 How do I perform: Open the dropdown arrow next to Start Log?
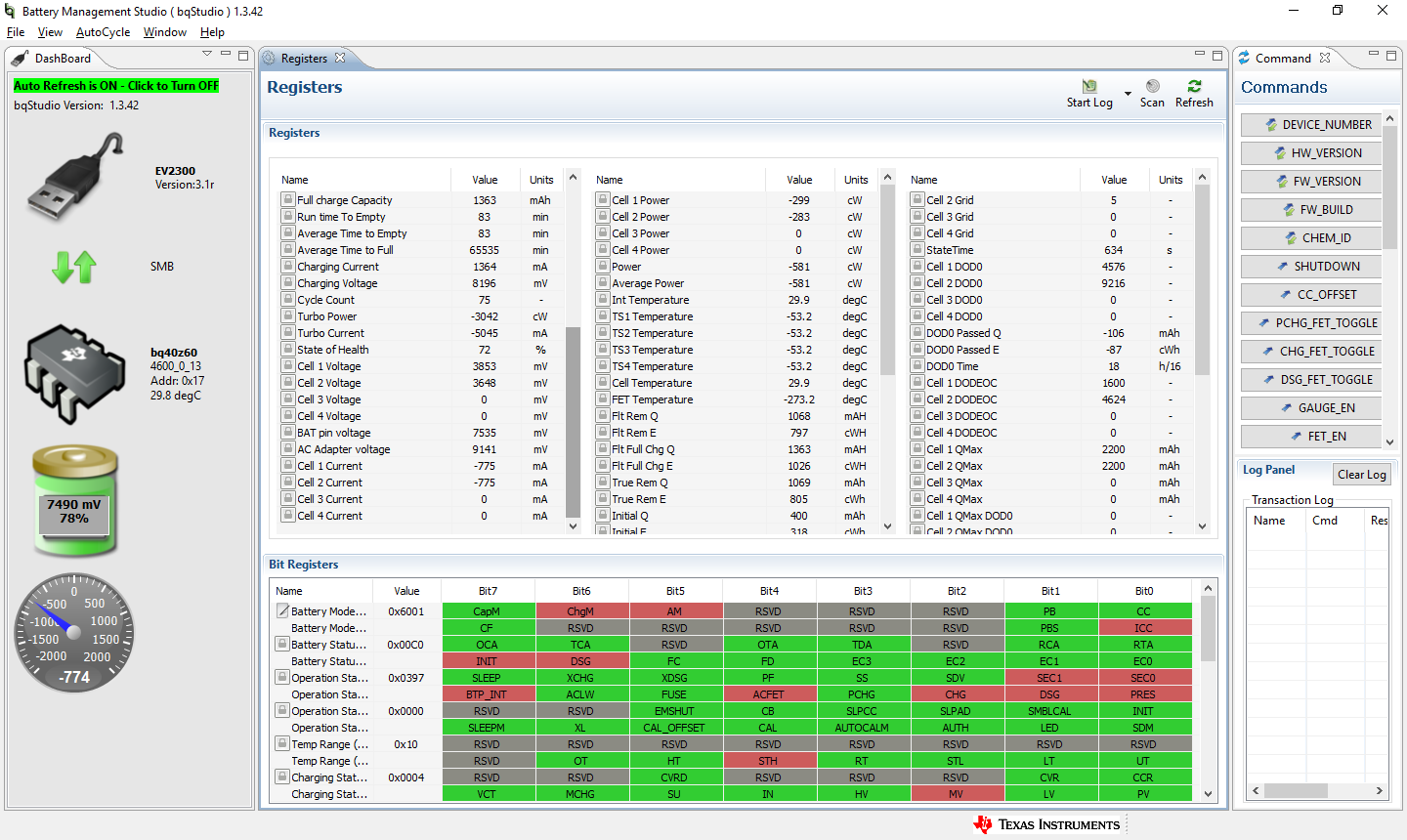click(x=1128, y=94)
